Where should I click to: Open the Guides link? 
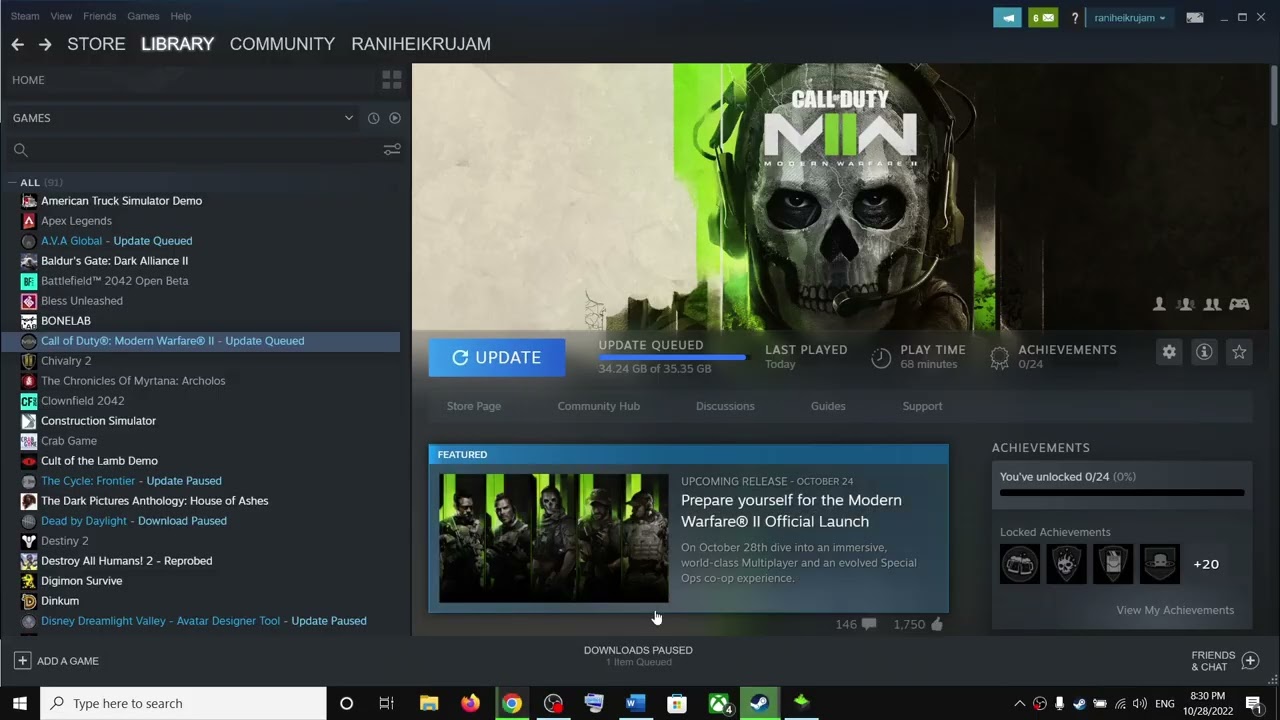(828, 406)
